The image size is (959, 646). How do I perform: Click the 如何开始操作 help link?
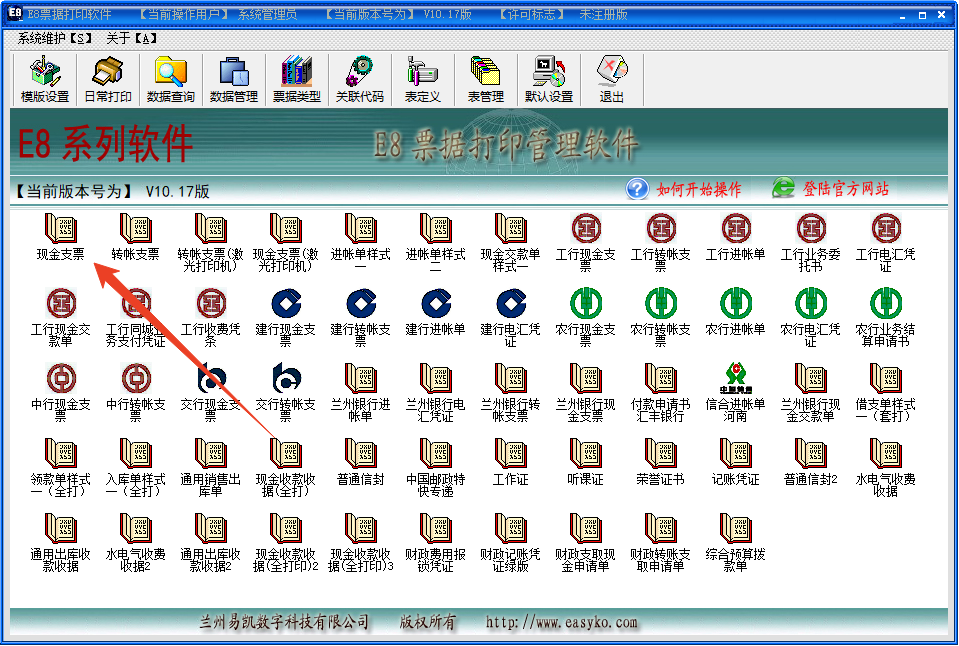point(701,190)
